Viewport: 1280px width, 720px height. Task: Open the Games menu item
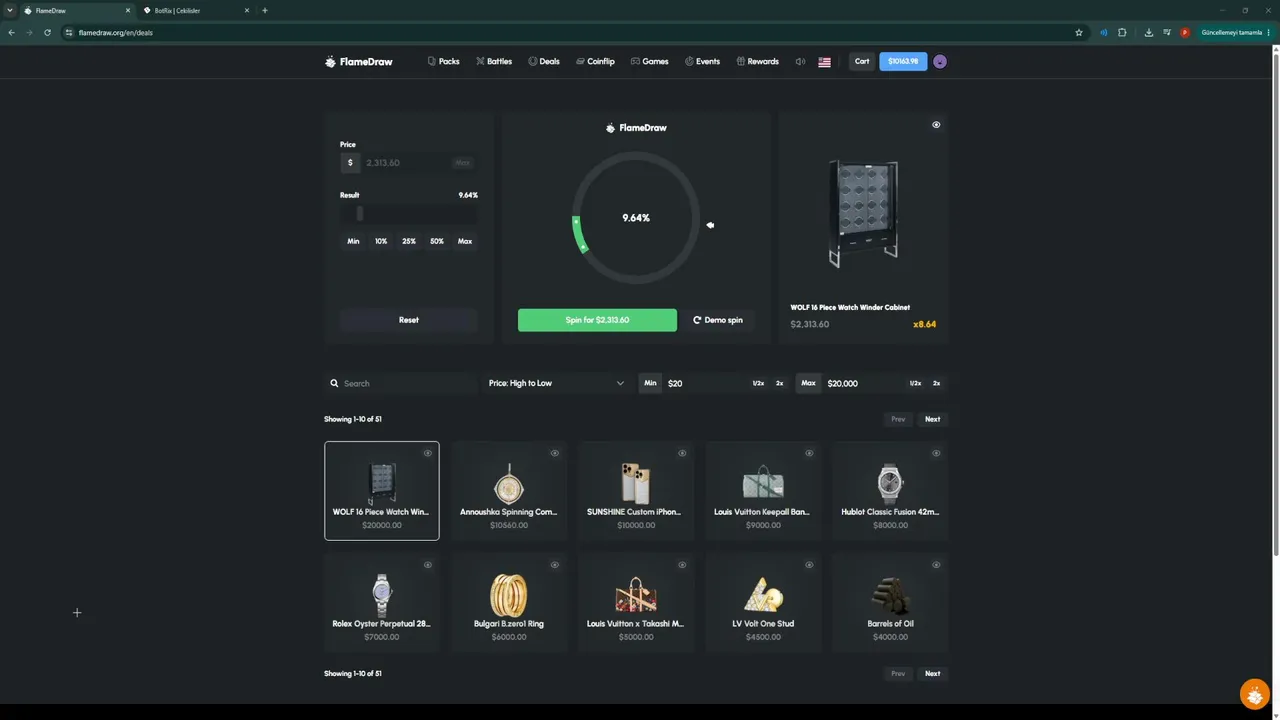[x=650, y=62]
